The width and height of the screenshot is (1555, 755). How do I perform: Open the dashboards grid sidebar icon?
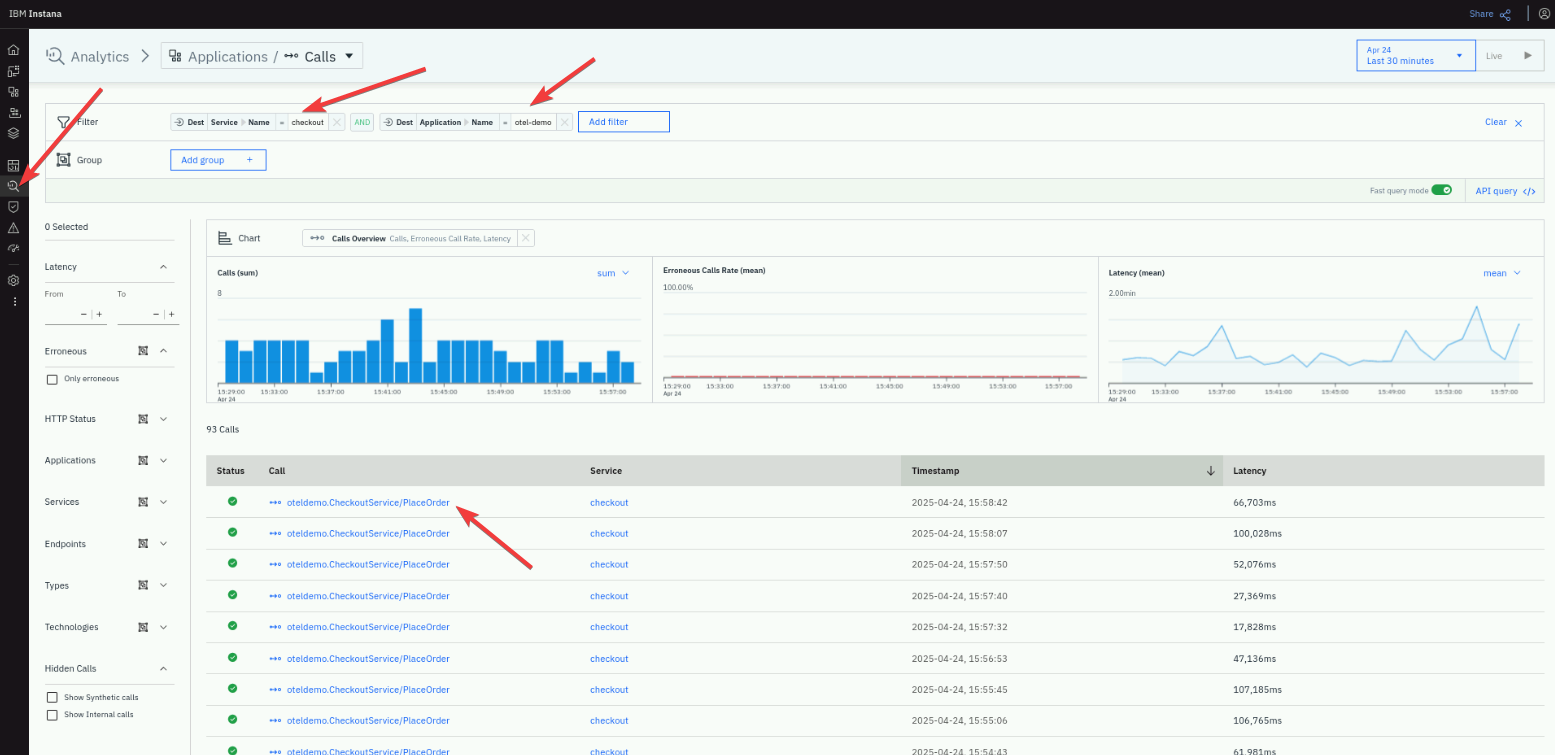click(14, 165)
